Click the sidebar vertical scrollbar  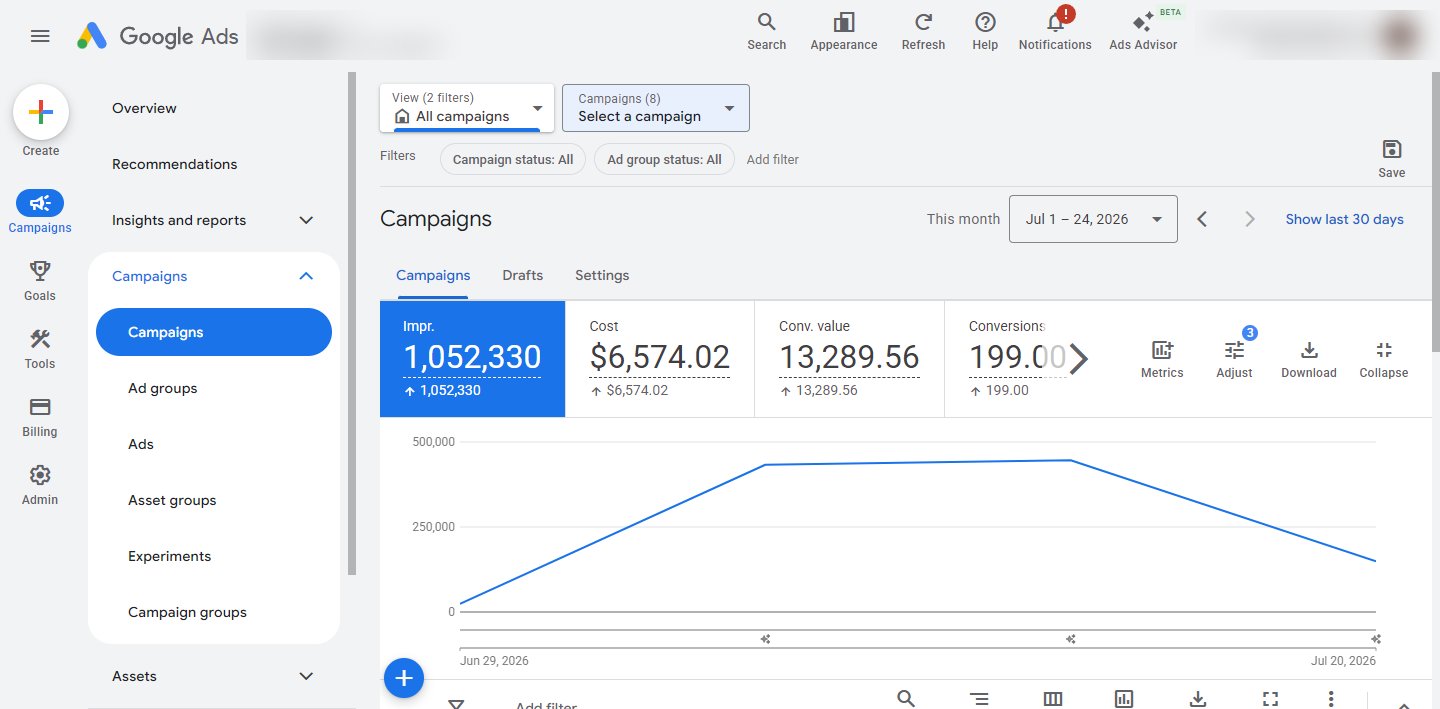(351, 323)
